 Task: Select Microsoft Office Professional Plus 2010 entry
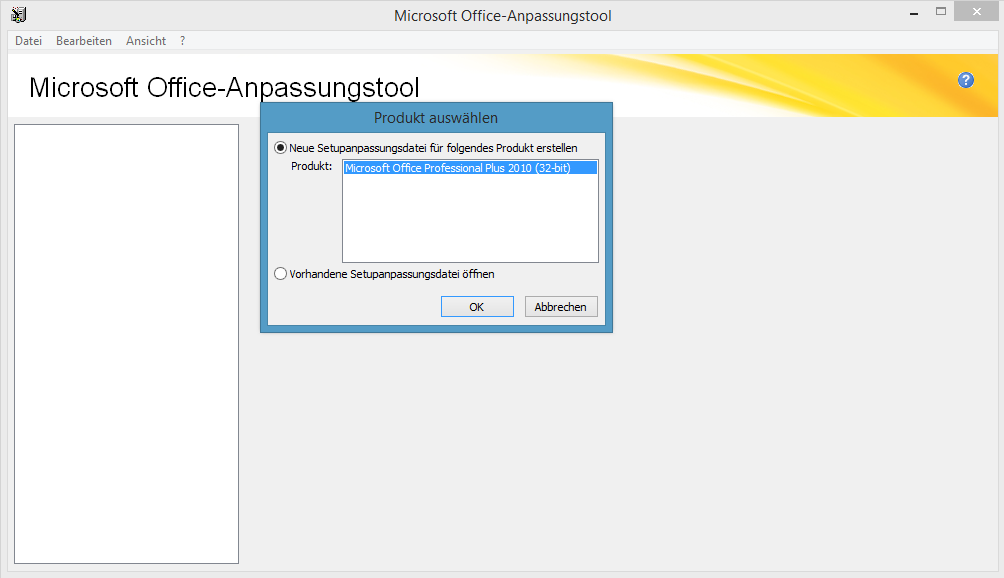click(x=457, y=168)
